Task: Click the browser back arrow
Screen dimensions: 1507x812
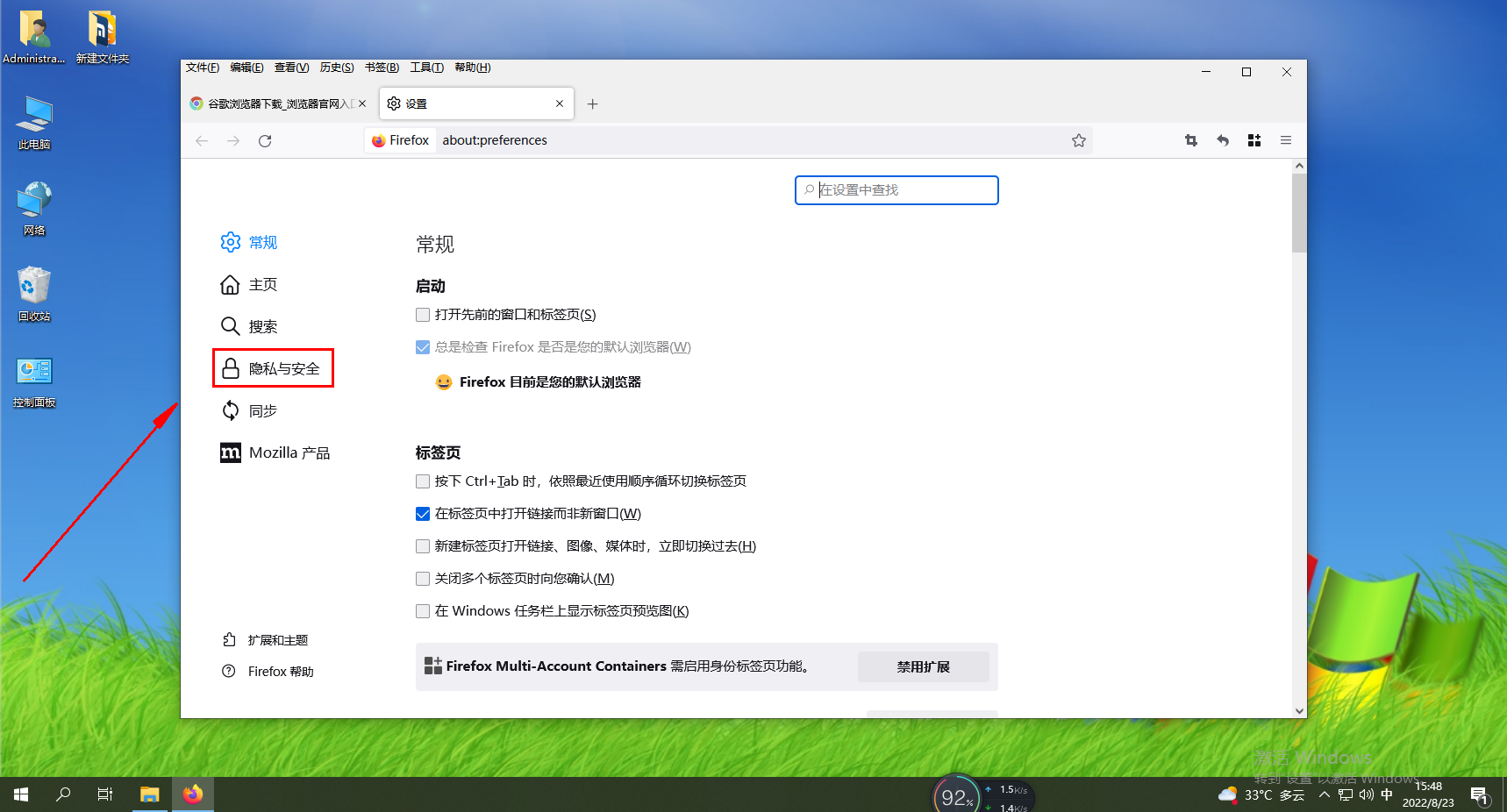Action: [x=202, y=140]
